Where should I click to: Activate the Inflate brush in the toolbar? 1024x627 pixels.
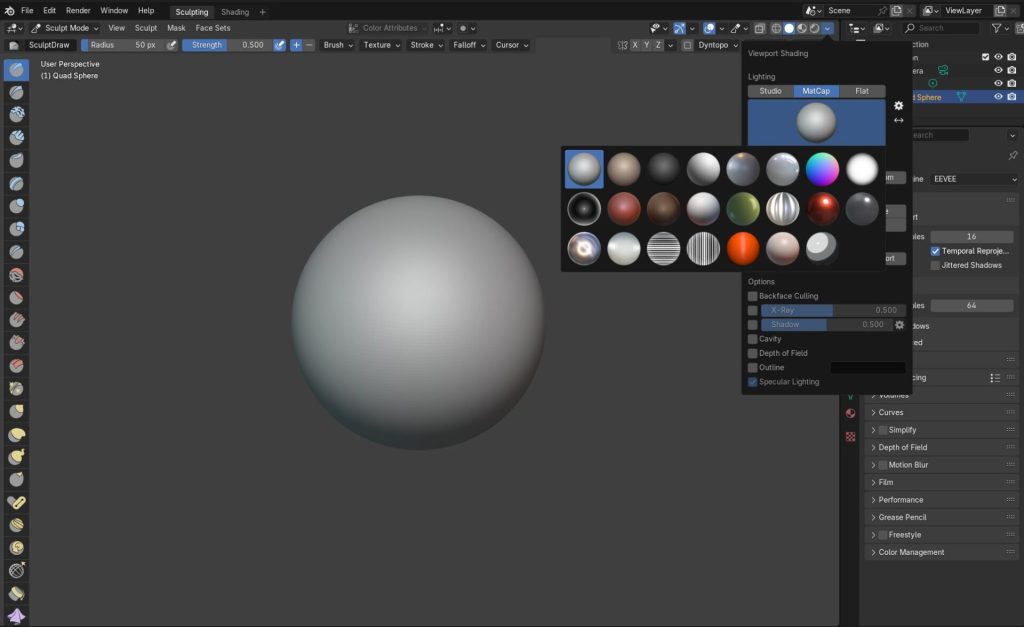coord(15,206)
